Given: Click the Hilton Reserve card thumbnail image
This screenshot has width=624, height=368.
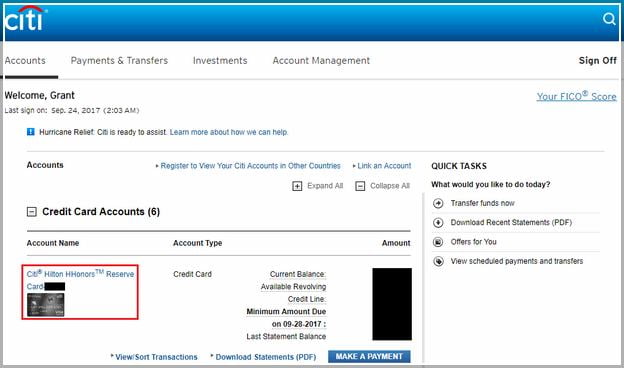Looking at the screenshot, I should [46, 305].
